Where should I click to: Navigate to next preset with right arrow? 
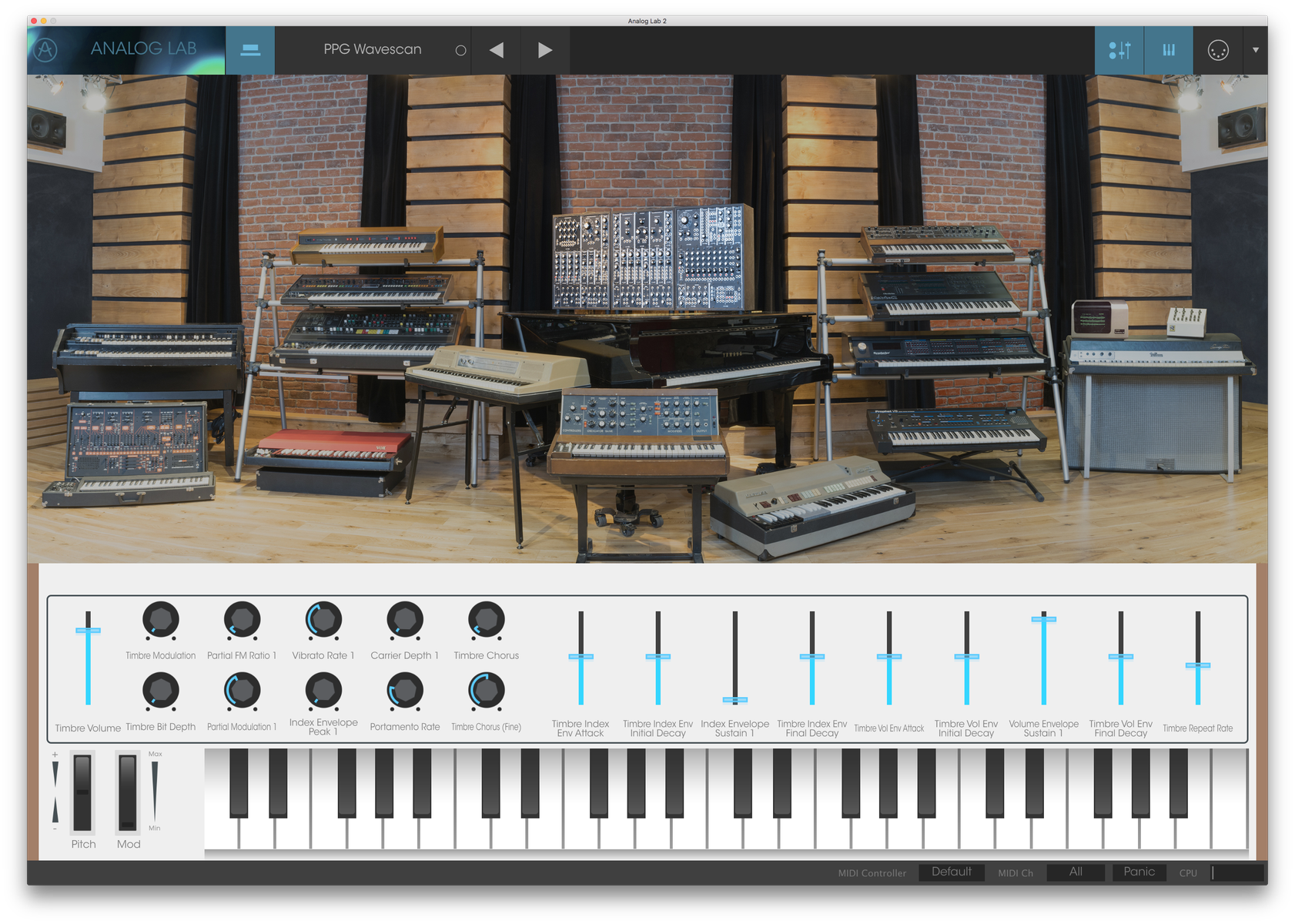(x=545, y=49)
